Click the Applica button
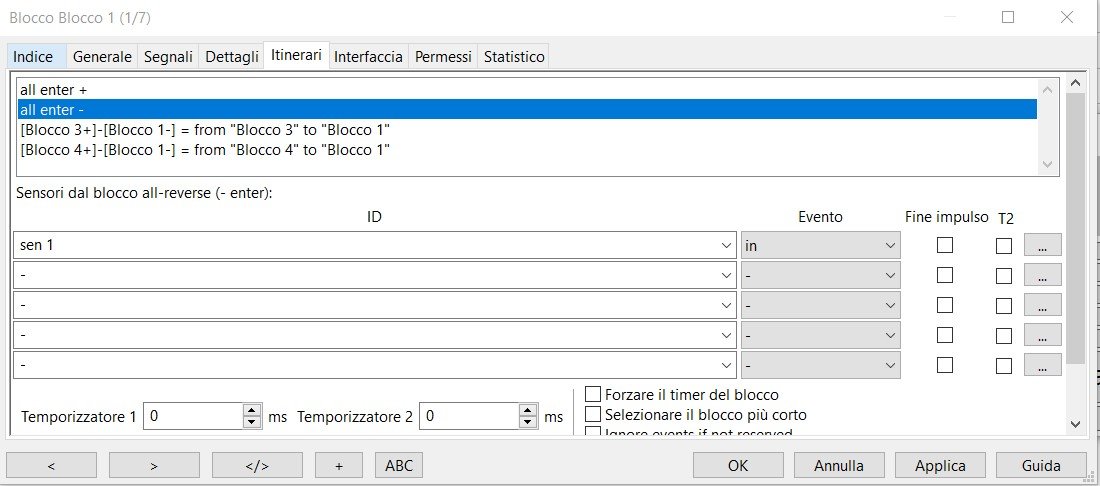This screenshot has height=486, width=1100. click(940, 465)
